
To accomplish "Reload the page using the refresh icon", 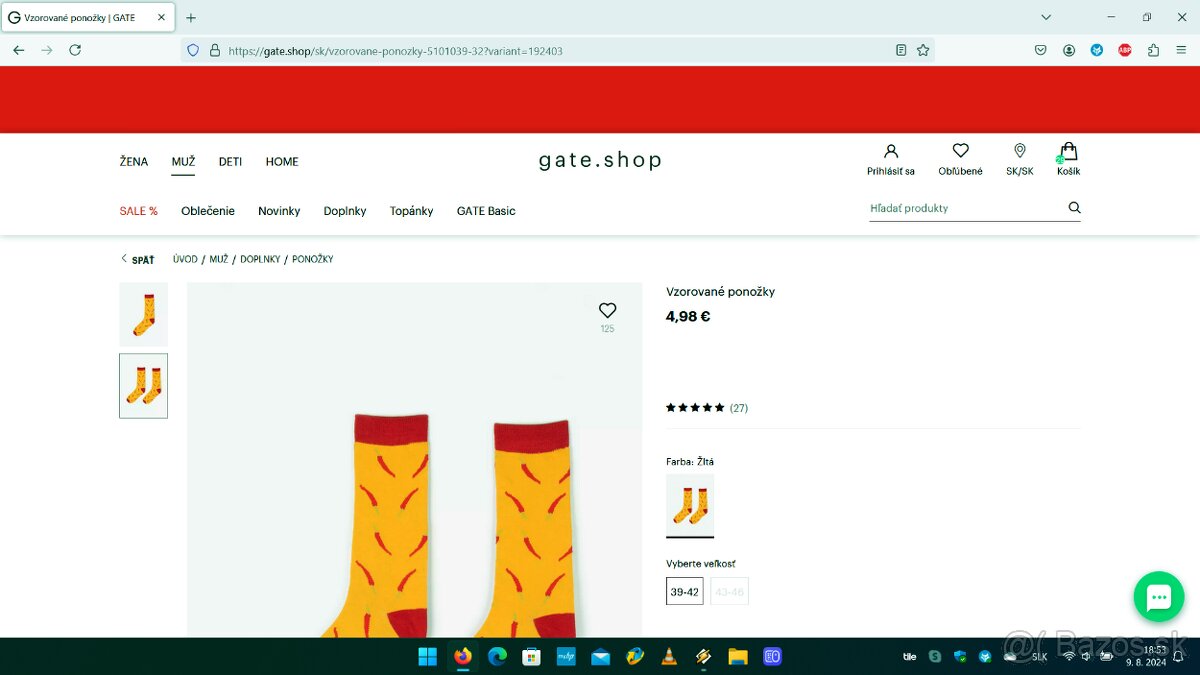I will point(75,50).
